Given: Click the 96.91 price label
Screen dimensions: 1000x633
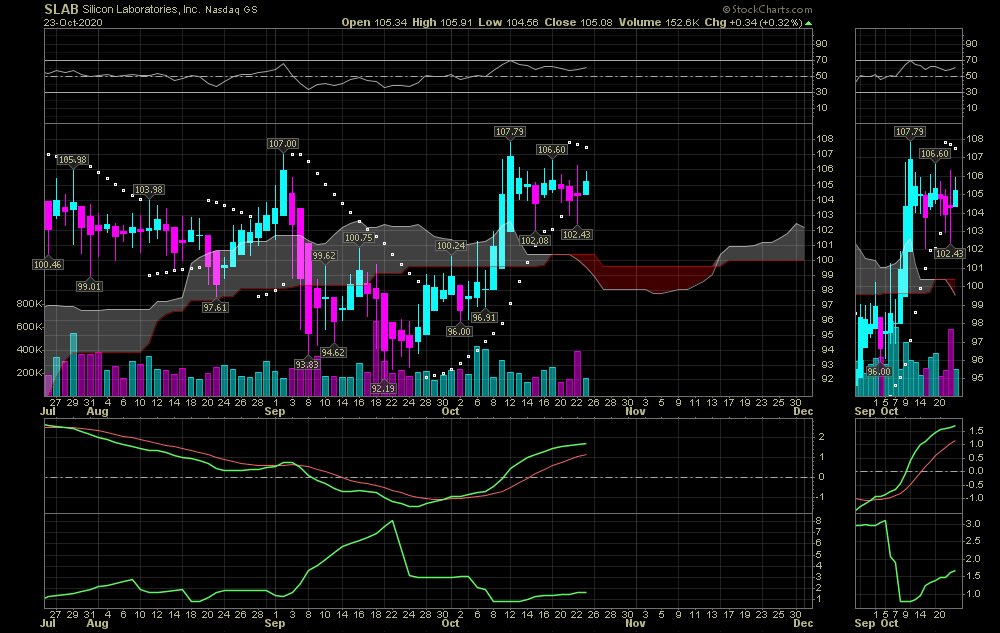Looking at the screenshot, I should pos(484,317).
